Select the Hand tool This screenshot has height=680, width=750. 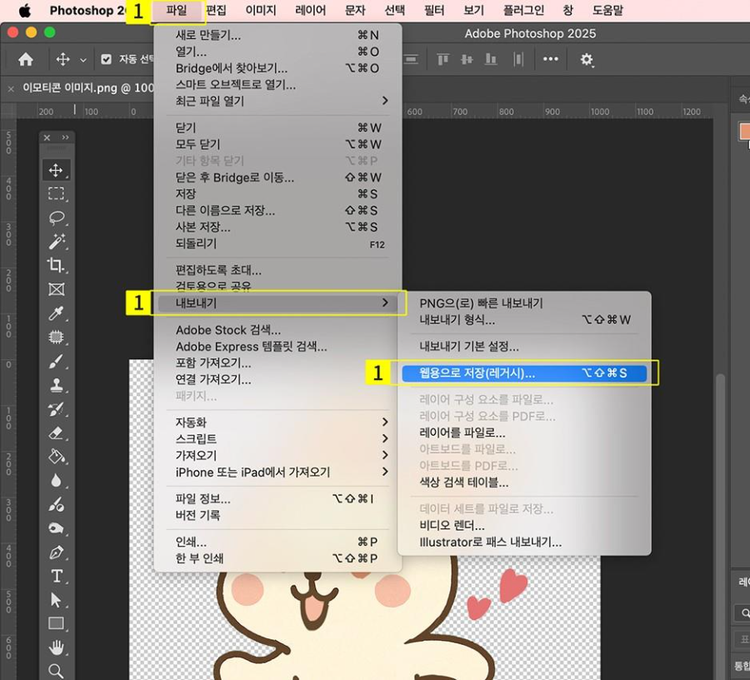[x=56, y=647]
